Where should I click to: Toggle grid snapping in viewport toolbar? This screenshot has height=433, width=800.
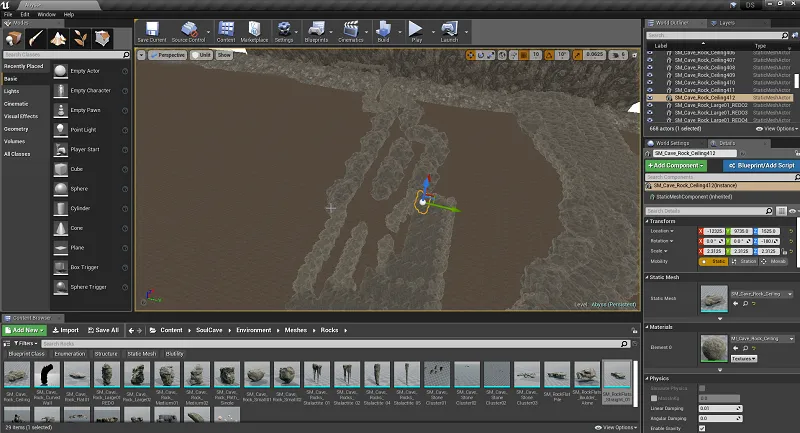(x=524, y=55)
